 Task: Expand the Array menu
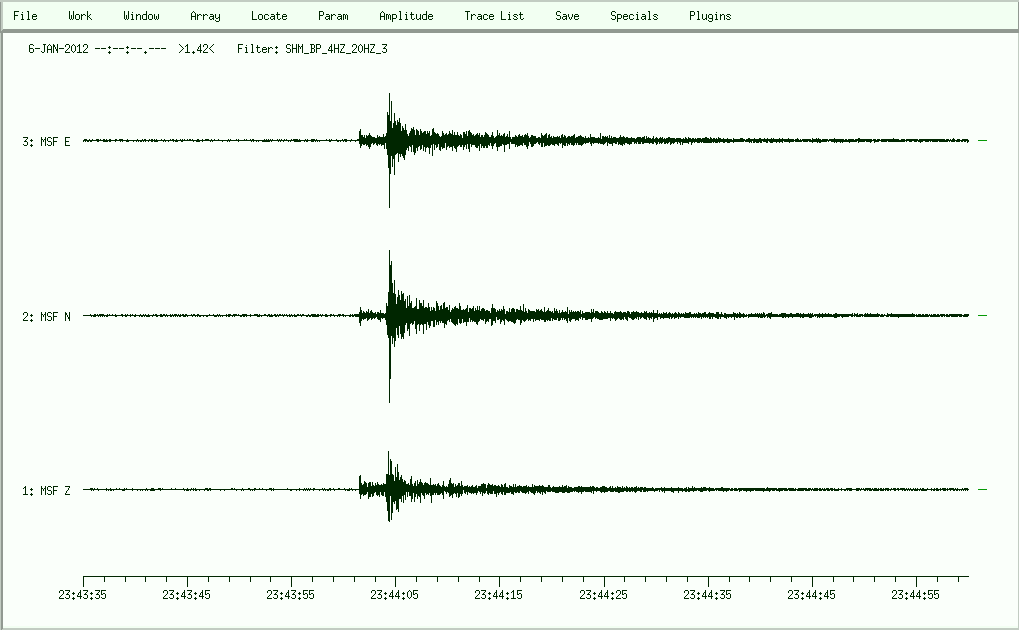[205, 16]
